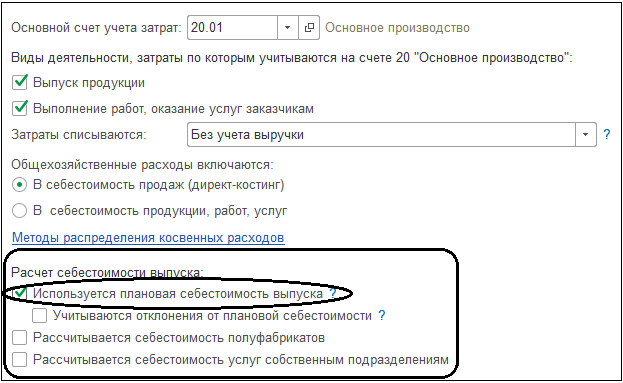Select В себестоимость продукции, работ, услуг radio

(x=19, y=211)
